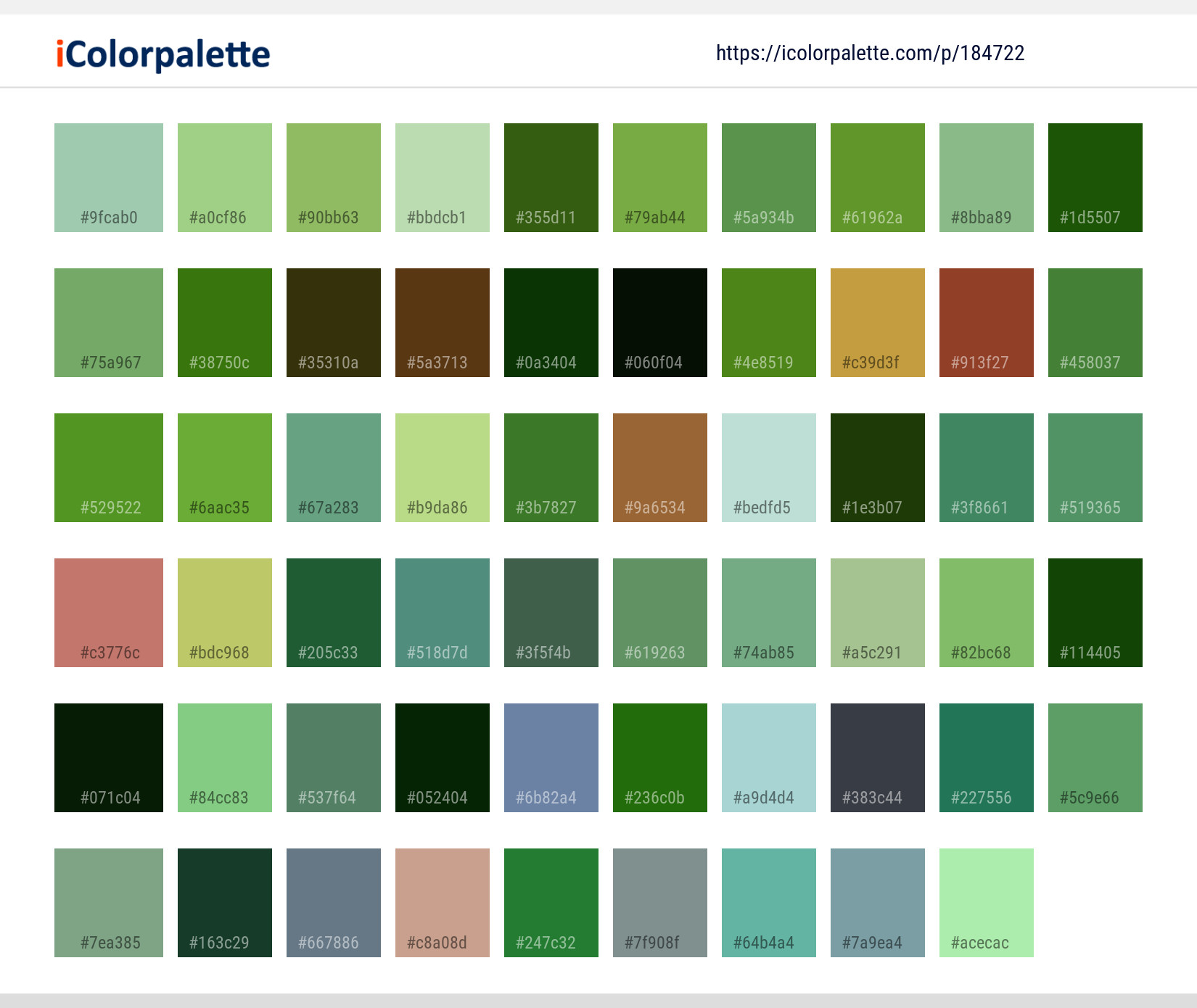Select the #519365 swatch
Screen dimensions: 1197x1008
[x=1095, y=468]
